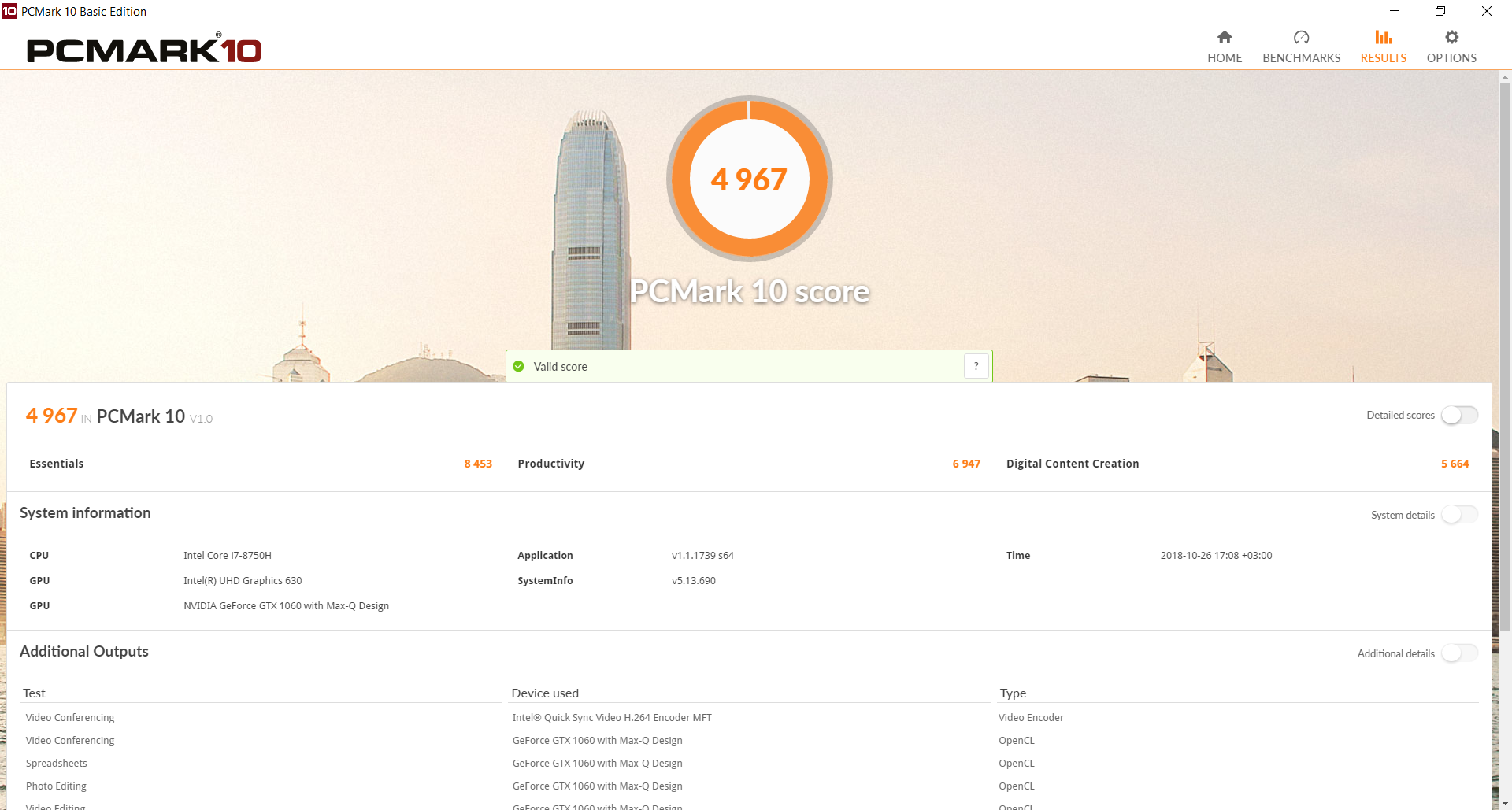This screenshot has height=810, width=1512.
Task: Click the Test column header
Action: (x=34, y=693)
